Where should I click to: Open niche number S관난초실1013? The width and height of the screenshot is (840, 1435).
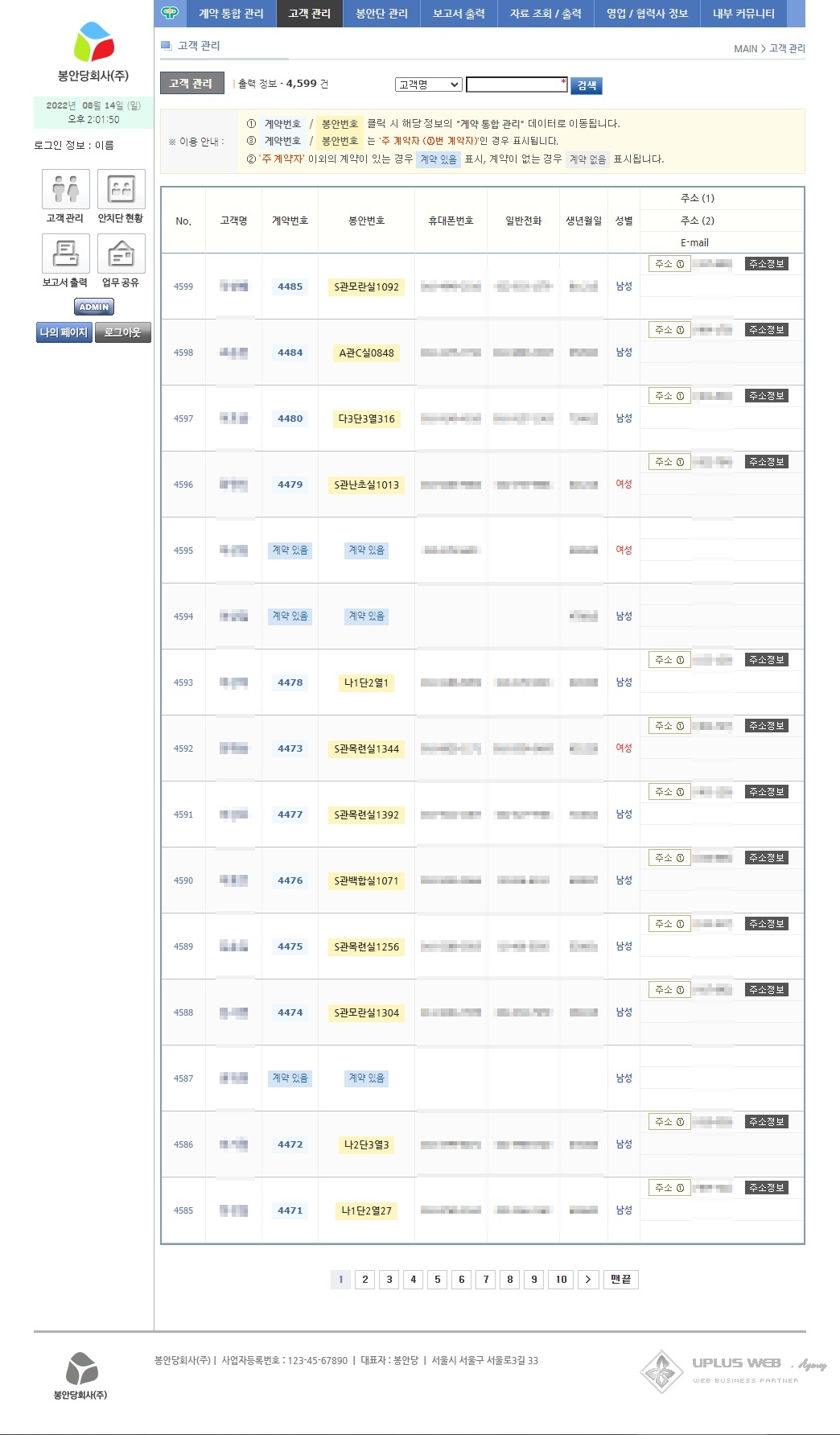coord(367,485)
